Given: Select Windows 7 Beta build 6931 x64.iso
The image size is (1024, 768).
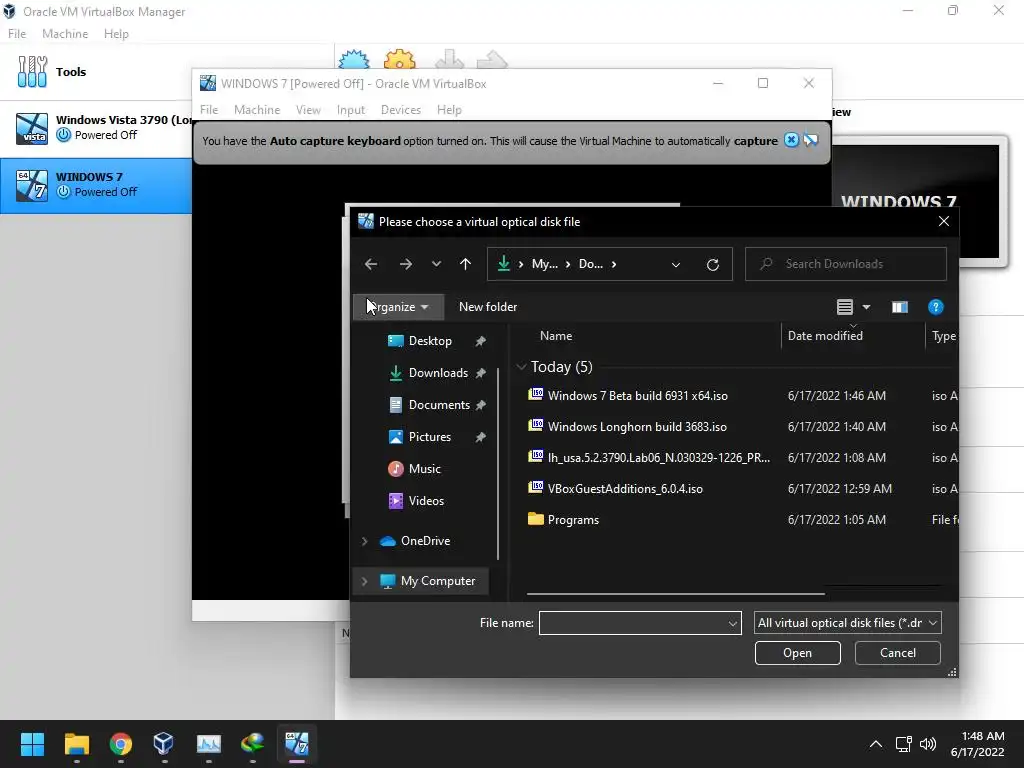Looking at the screenshot, I should coord(637,396).
